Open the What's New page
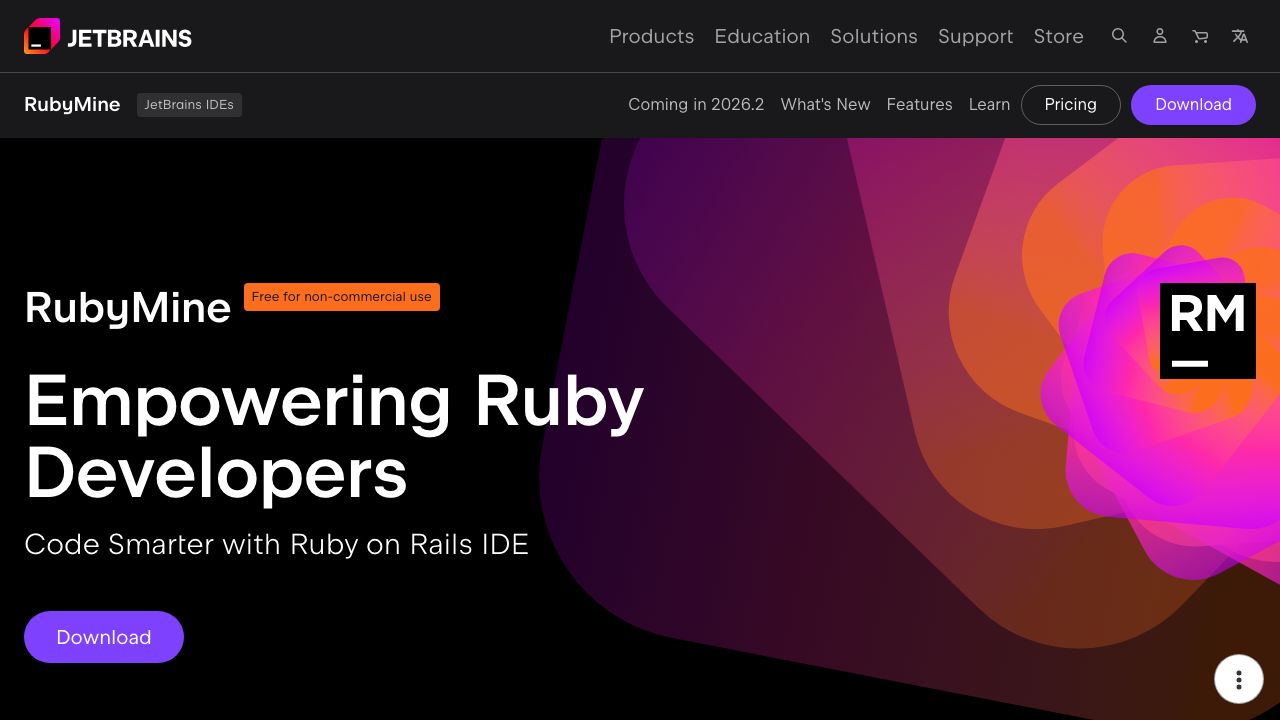 point(825,104)
